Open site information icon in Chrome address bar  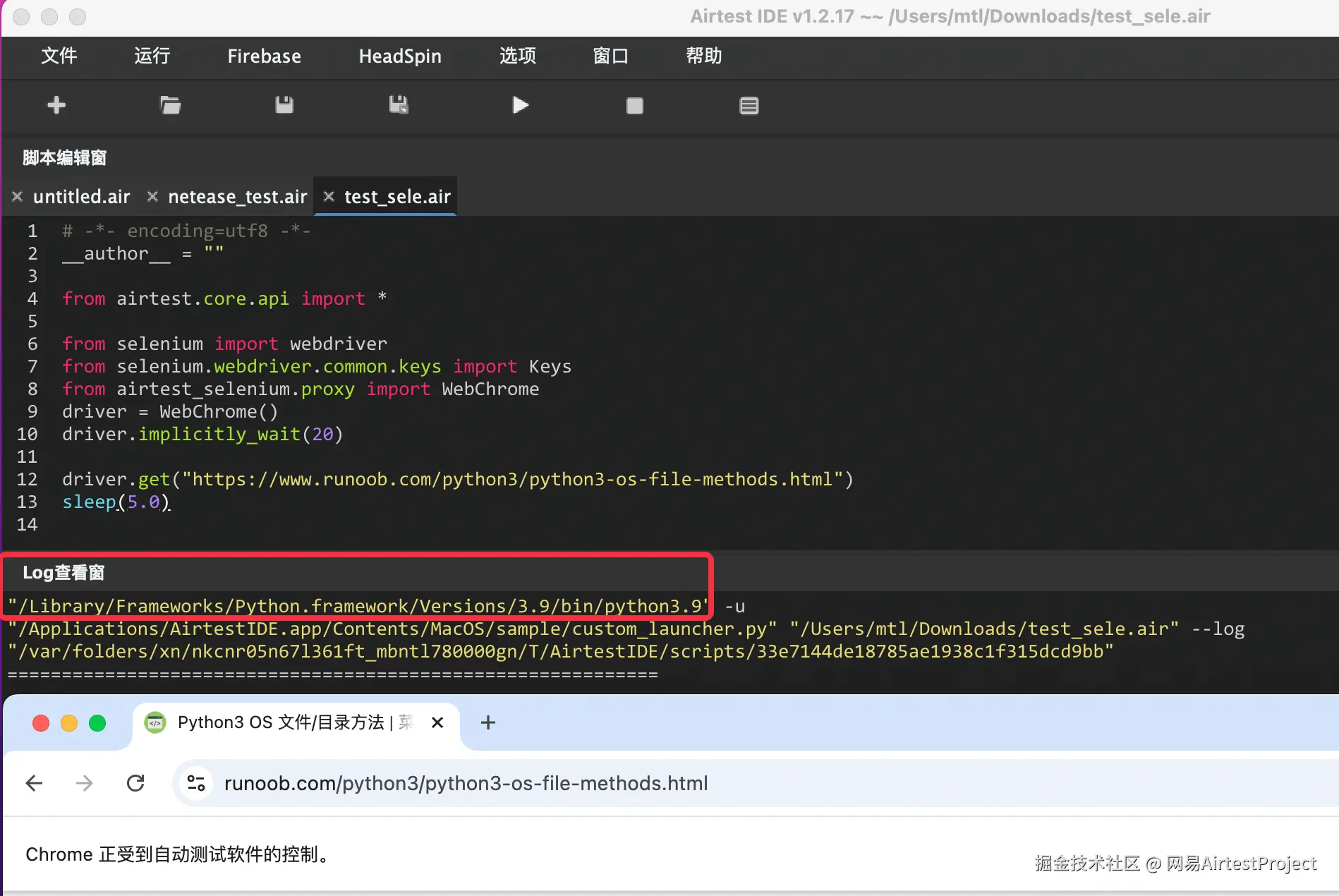[196, 783]
